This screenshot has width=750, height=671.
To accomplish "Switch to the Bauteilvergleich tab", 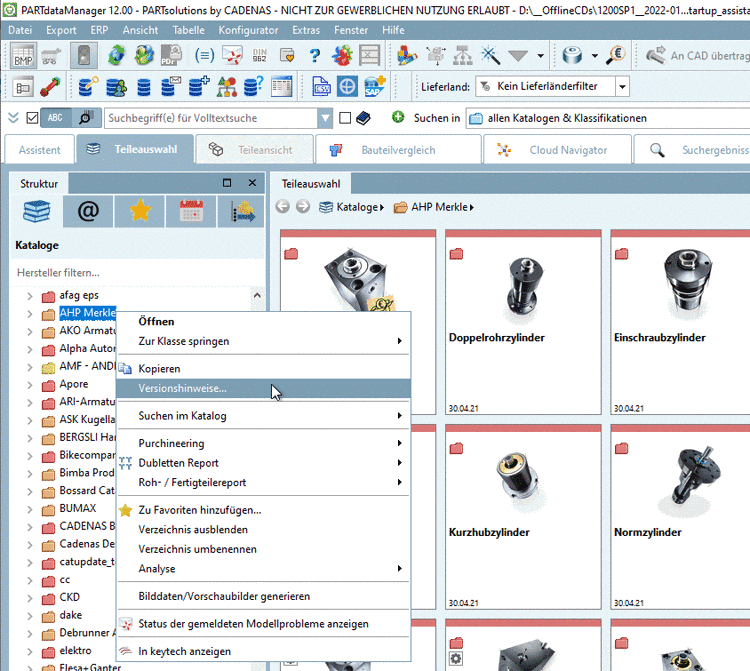I will 397,150.
